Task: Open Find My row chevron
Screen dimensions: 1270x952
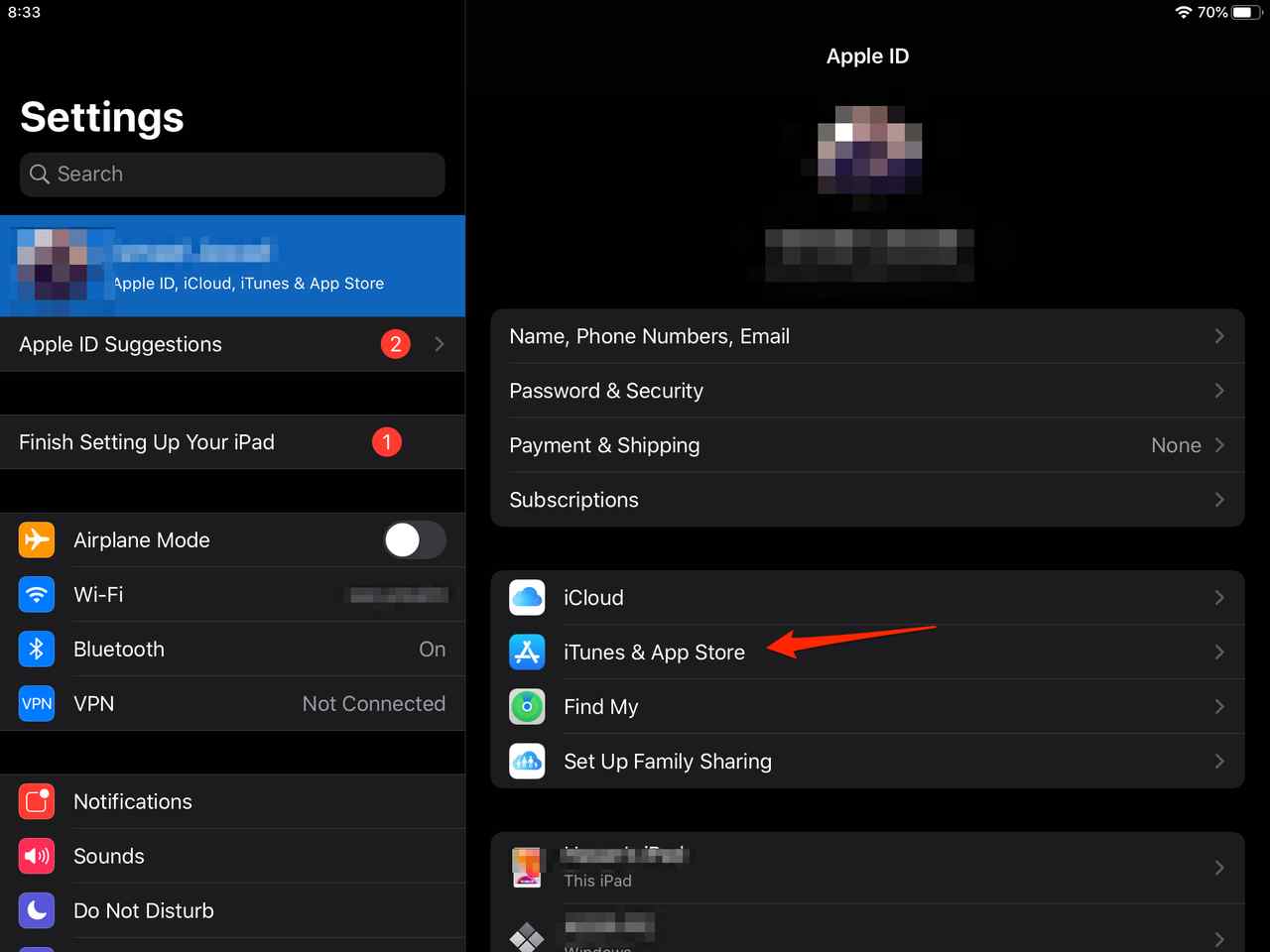Action: click(x=1219, y=706)
